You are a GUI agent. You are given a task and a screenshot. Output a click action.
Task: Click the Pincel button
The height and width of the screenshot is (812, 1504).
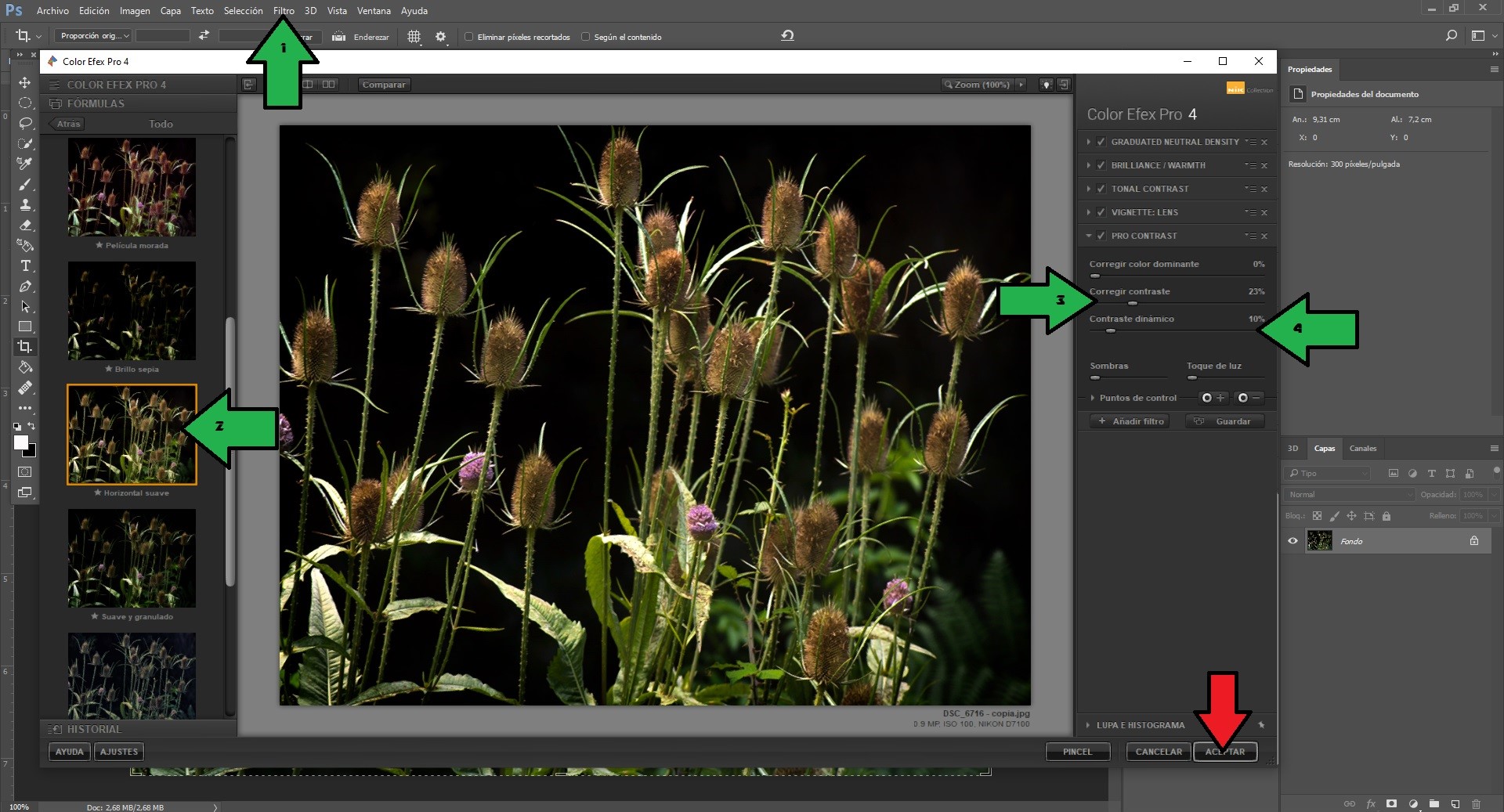tap(1077, 752)
